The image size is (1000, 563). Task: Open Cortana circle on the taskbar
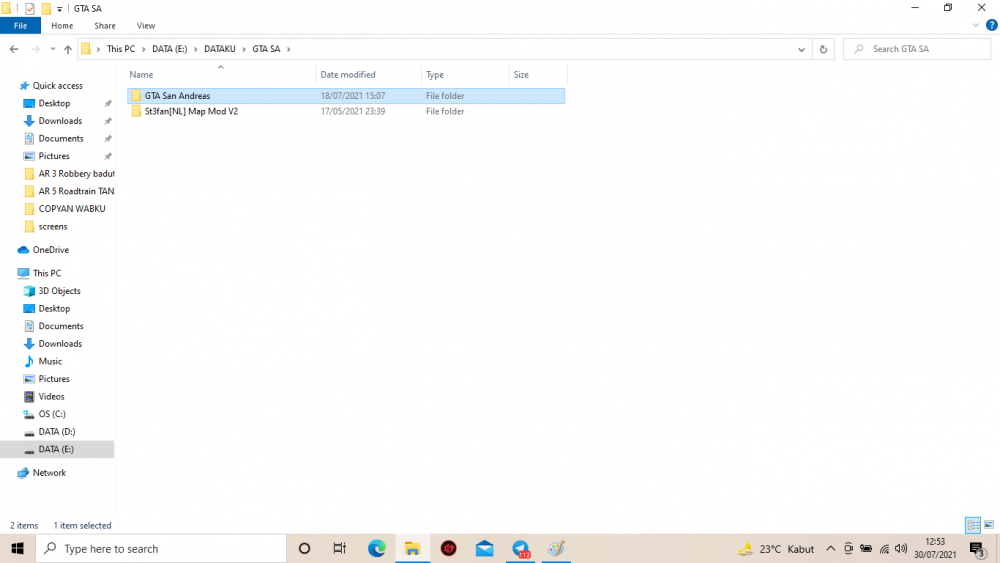(x=304, y=548)
